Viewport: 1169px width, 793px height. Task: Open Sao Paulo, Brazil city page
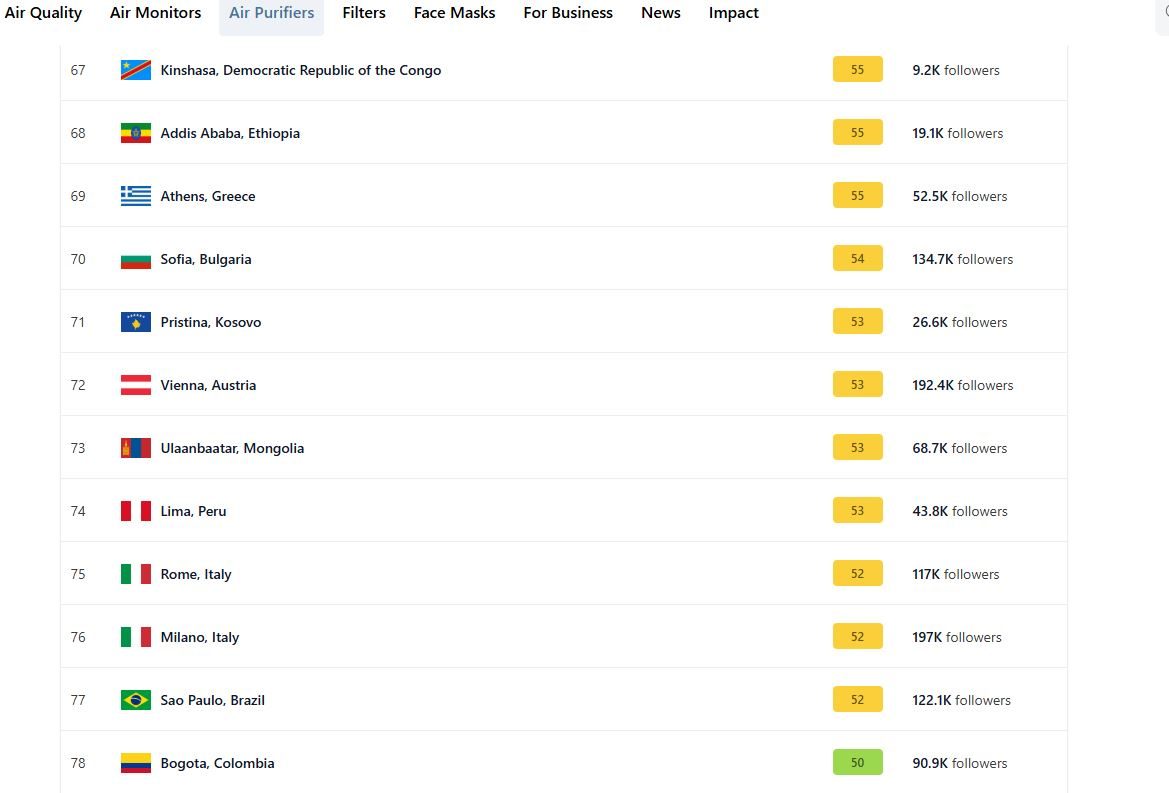[x=212, y=700]
